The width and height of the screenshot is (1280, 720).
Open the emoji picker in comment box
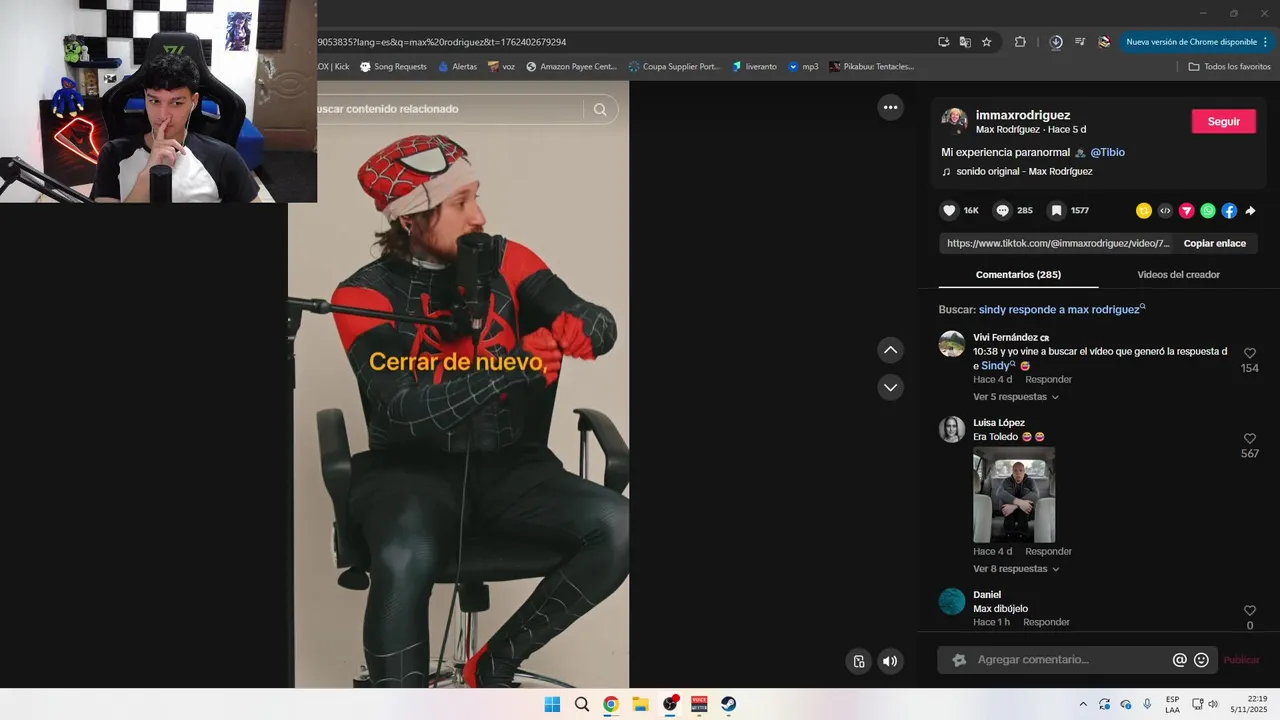coord(1201,660)
